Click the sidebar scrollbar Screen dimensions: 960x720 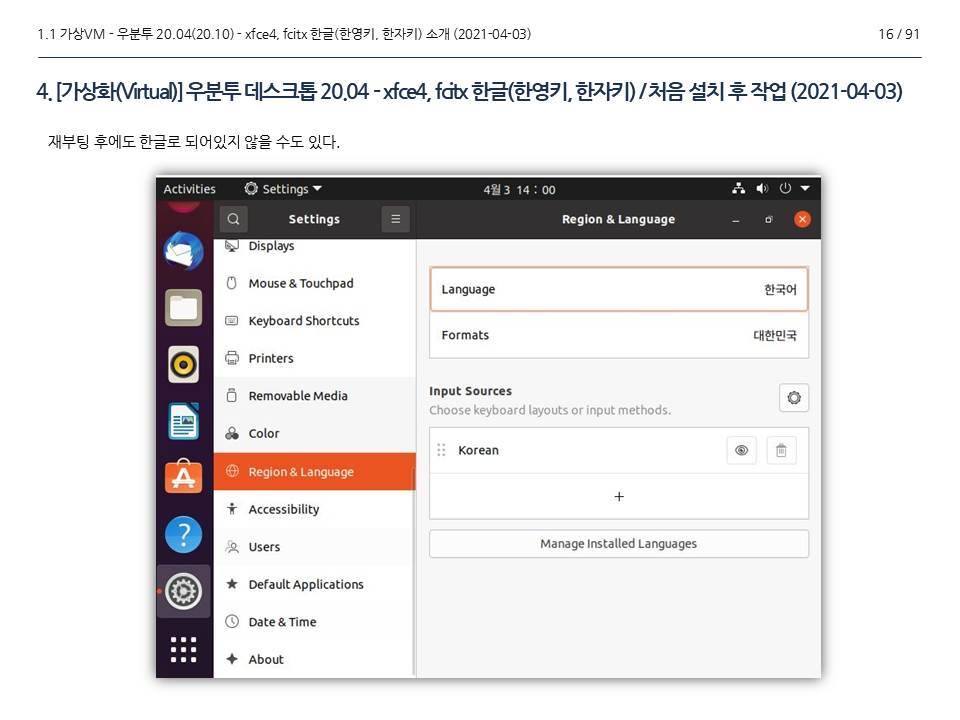click(x=414, y=572)
